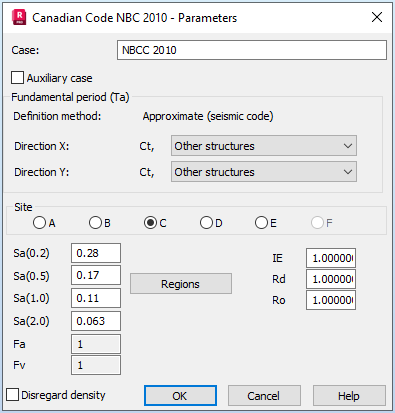Expand the Direction Y Ct dropdown

264,172
